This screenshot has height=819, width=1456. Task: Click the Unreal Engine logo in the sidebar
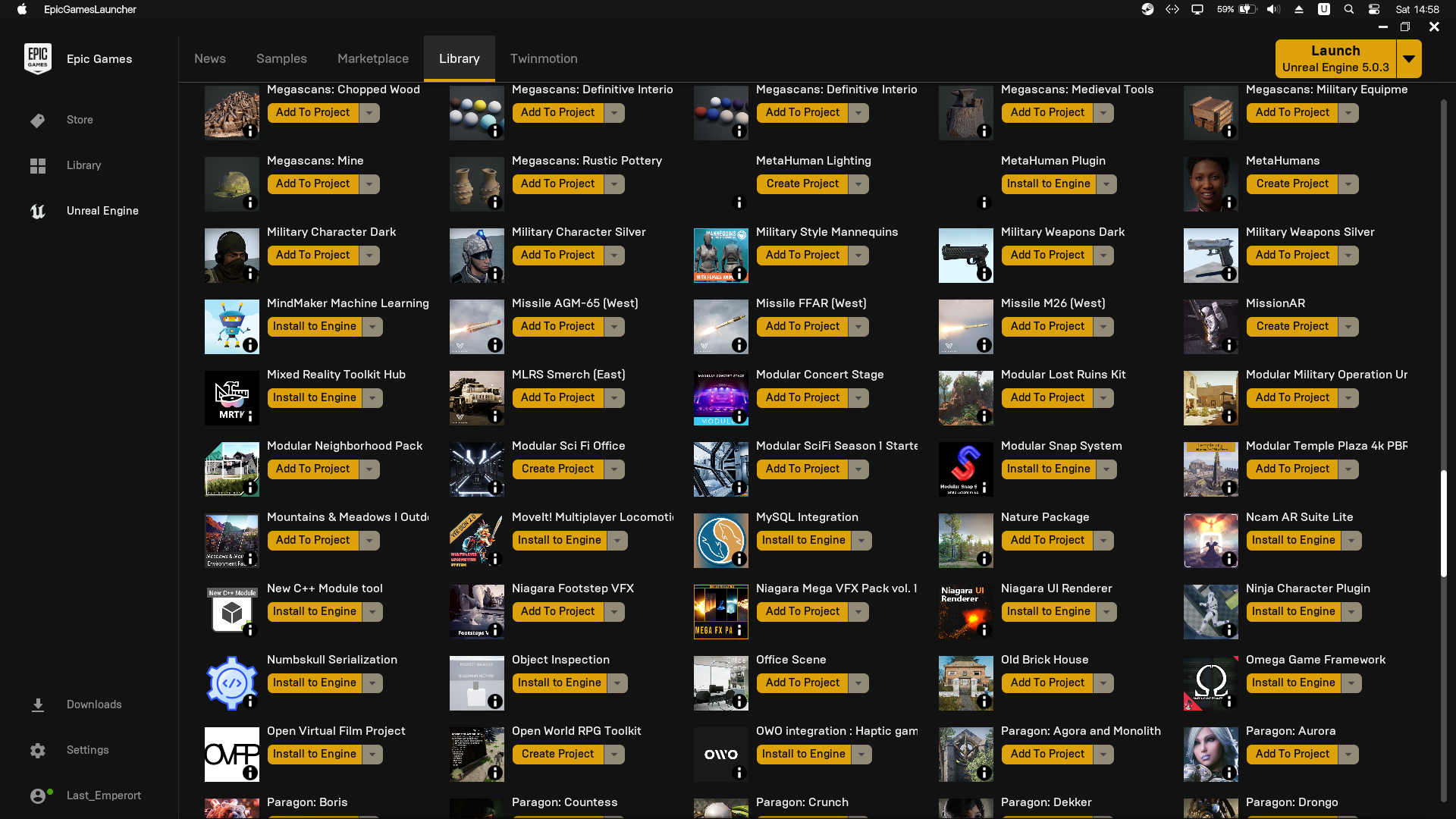pyautogui.click(x=38, y=212)
